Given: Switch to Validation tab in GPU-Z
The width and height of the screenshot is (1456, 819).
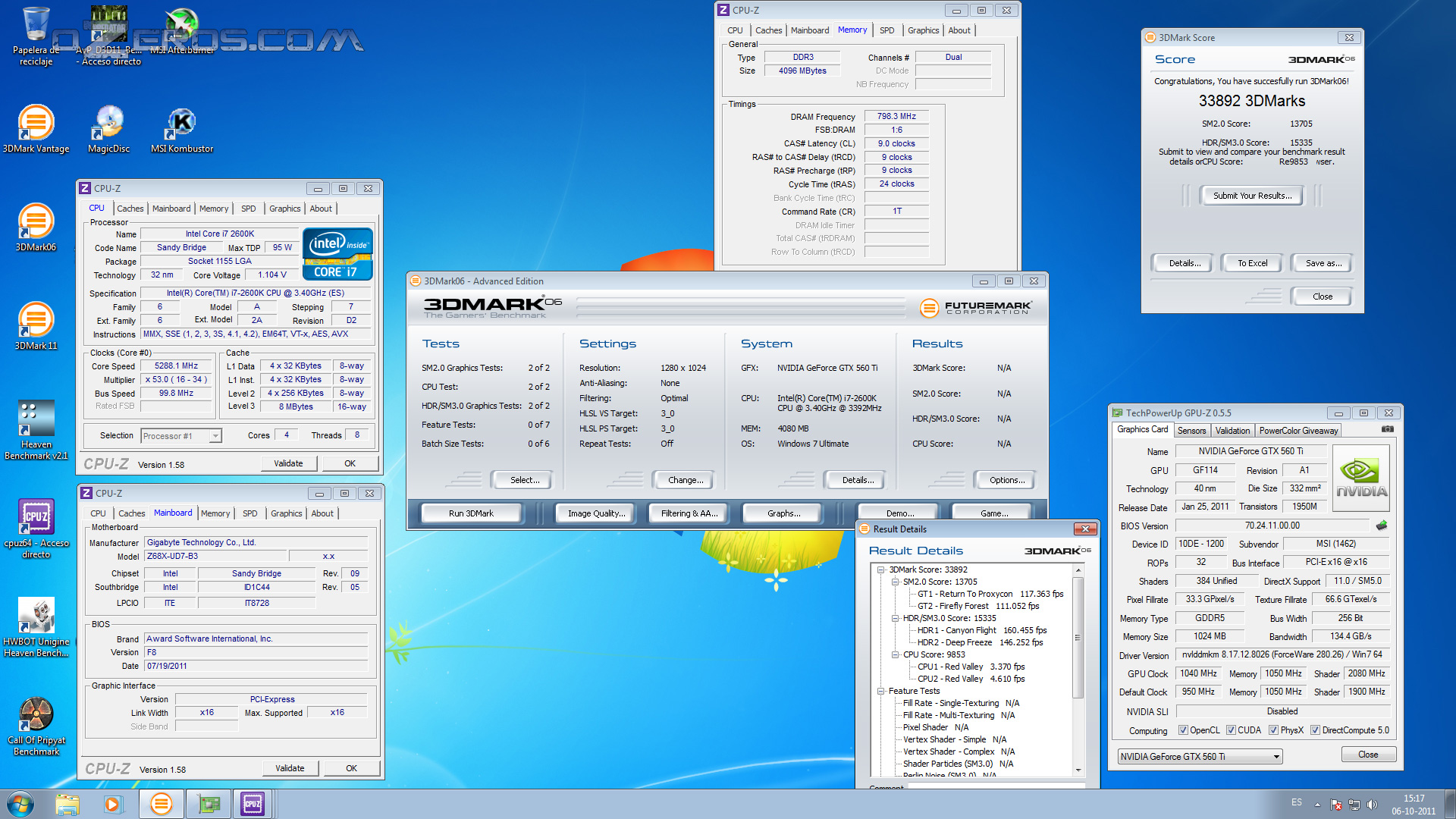Looking at the screenshot, I should coord(1232,430).
